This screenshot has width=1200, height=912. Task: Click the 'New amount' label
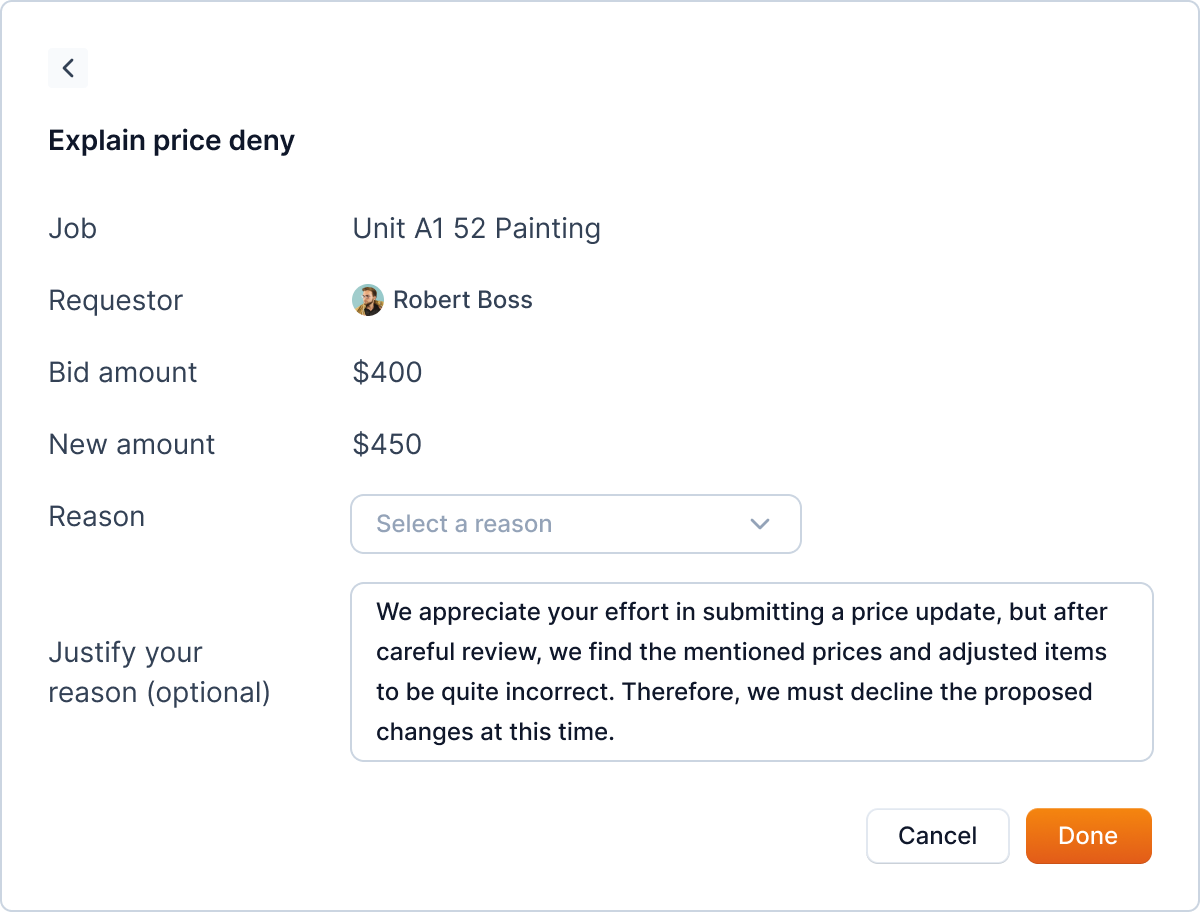click(x=131, y=445)
